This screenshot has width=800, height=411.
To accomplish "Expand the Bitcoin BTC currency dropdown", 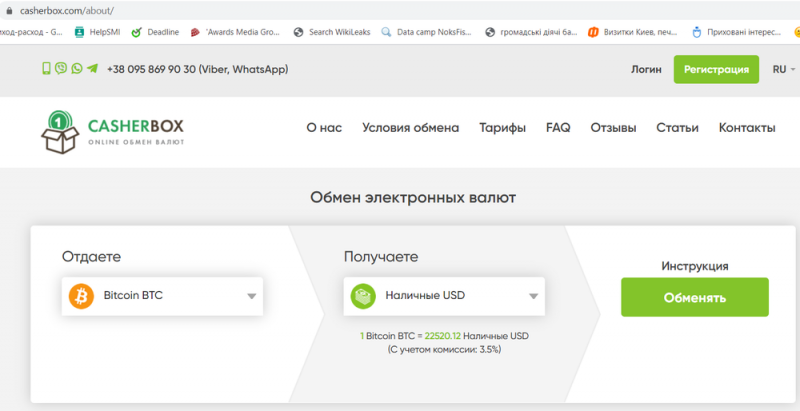I will coord(252,297).
